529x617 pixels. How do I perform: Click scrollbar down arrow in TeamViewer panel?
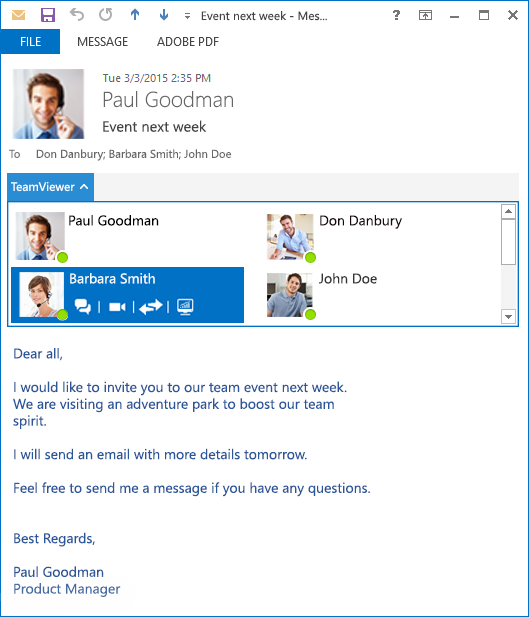tap(509, 316)
